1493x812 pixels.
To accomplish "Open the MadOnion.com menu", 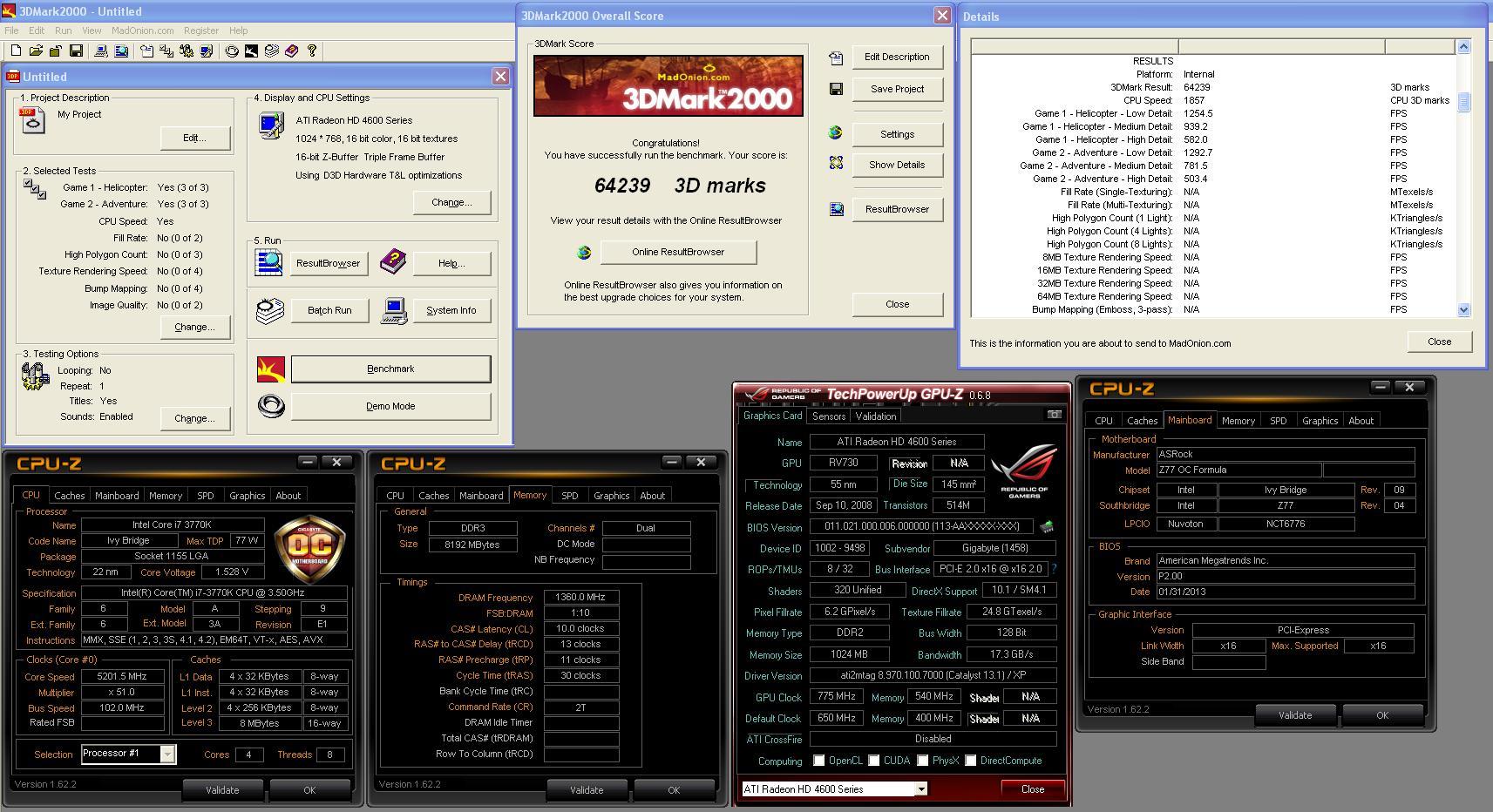I will coord(142,30).
